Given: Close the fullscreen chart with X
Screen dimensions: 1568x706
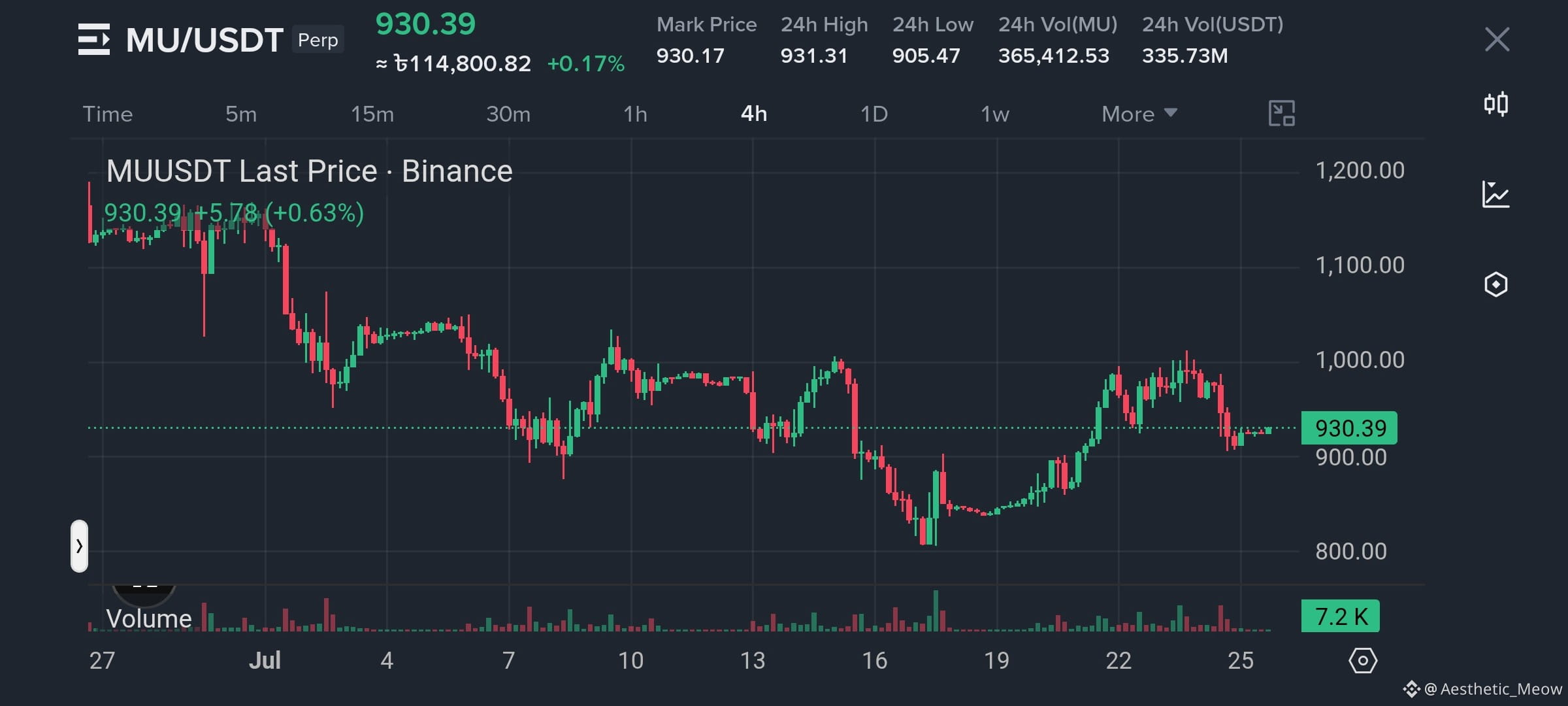Looking at the screenshot, I should pyautogui.click(x=1497, y=39).
